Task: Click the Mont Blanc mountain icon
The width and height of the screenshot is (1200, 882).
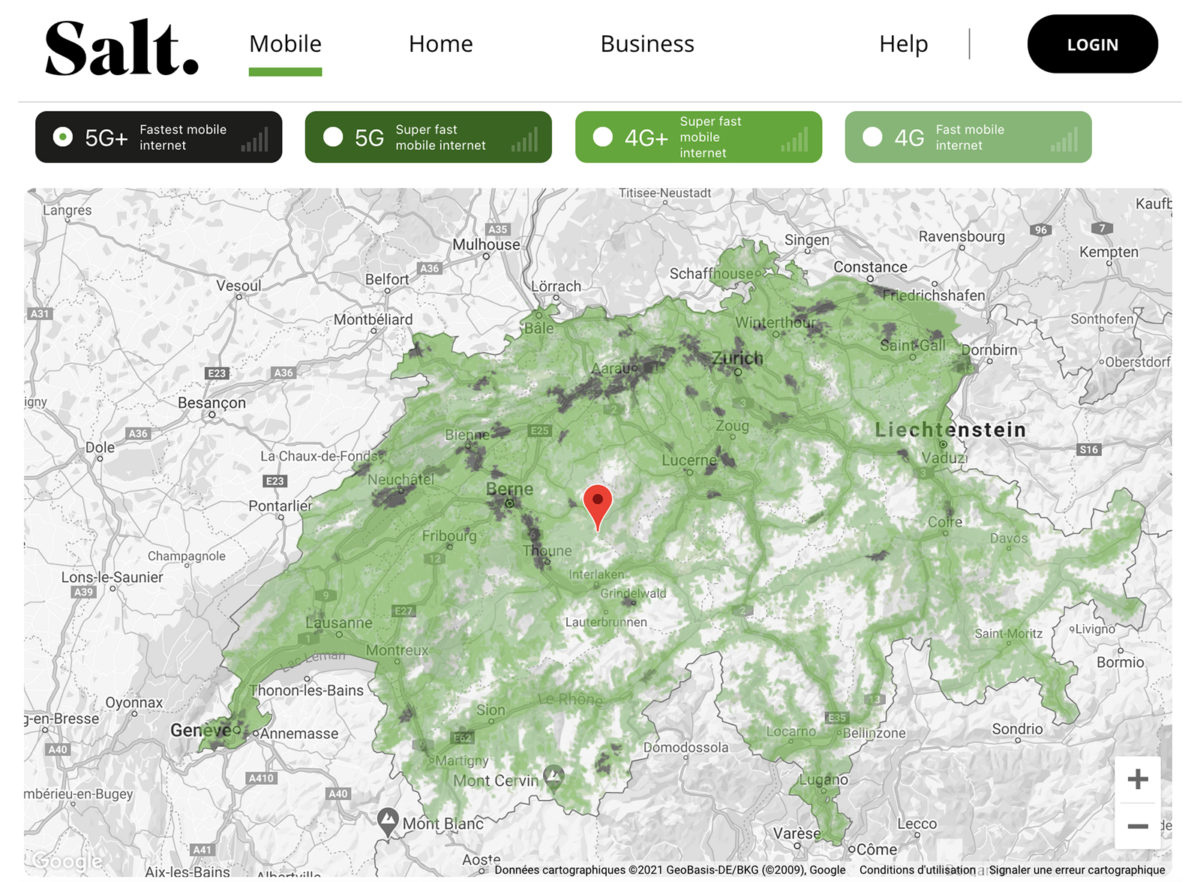Action: (388, 822)
